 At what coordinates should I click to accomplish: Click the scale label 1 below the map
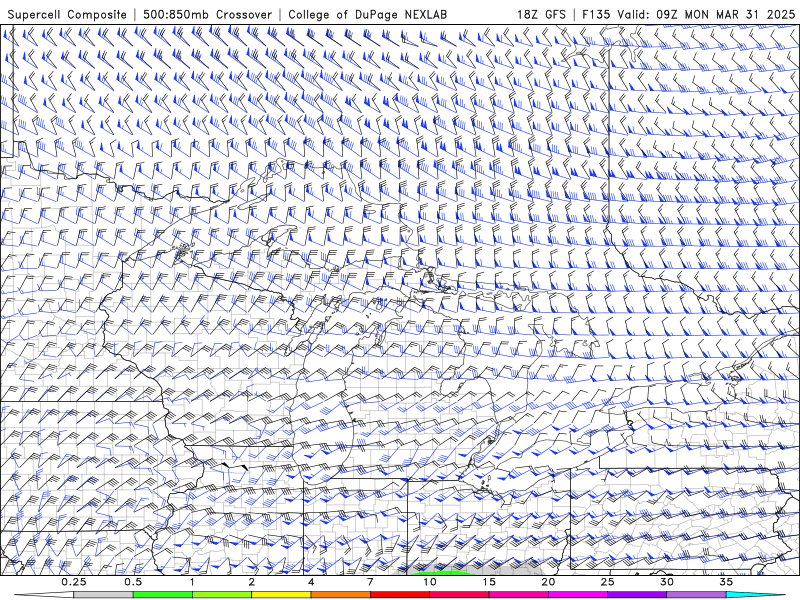pos(192,582)
